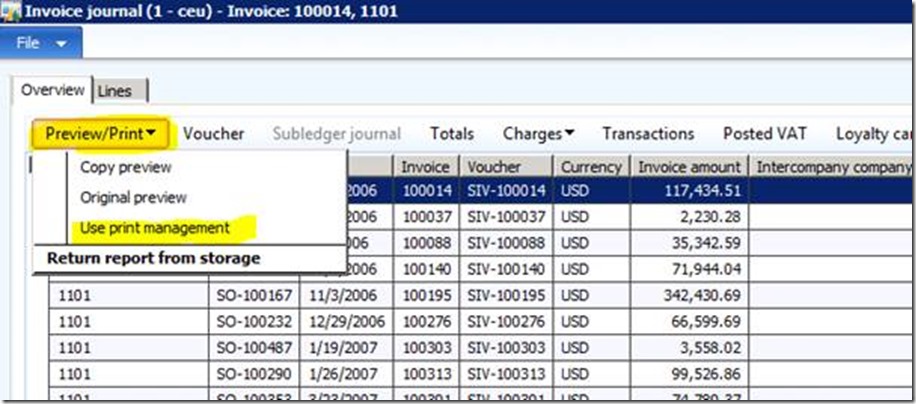The width and height of the screenshot is (916, 404).
Task: Expand the Charges dropdown
Action: click(x=538, y=133)
